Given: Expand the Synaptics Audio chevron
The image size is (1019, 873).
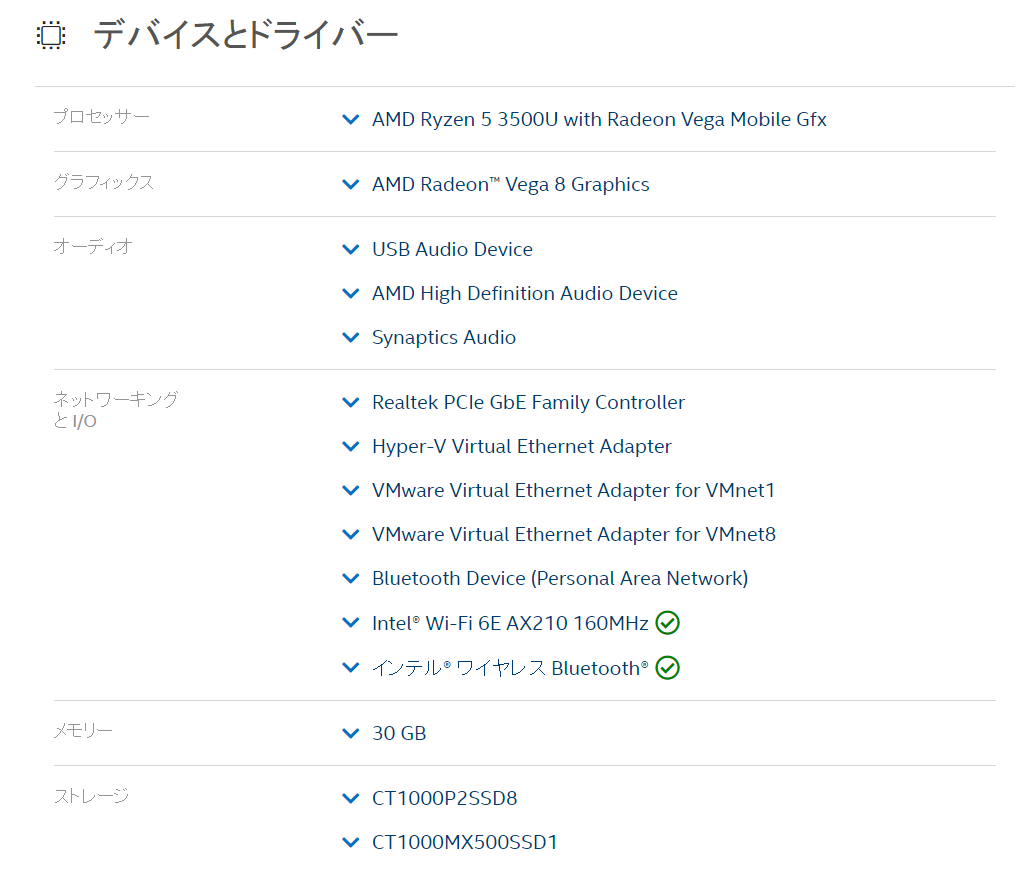Looking at the screenshot, I should (x=350, y=338).
